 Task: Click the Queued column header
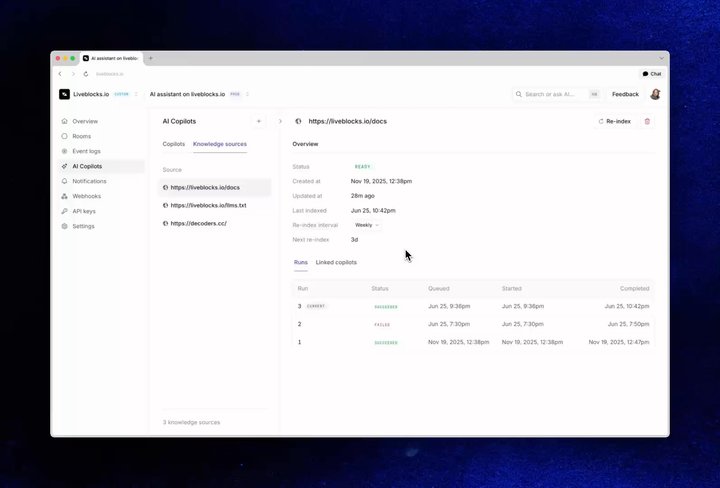(439, 289)
